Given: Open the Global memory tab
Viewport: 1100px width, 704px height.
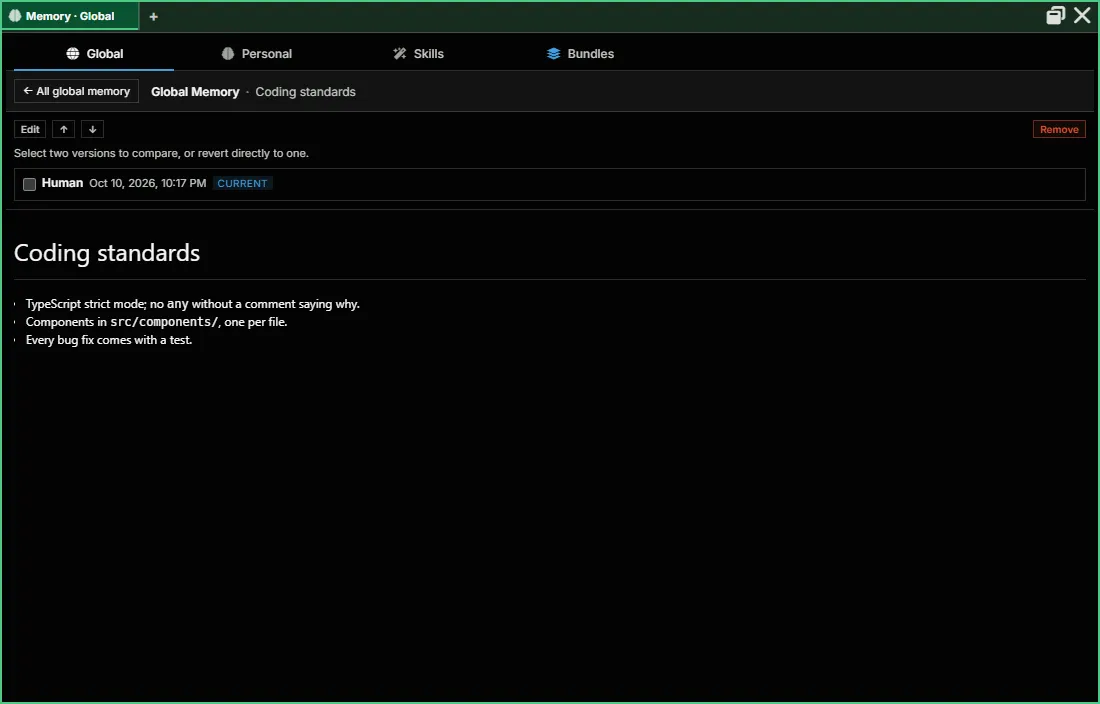Looking at the screenshot, I should 94,54.
